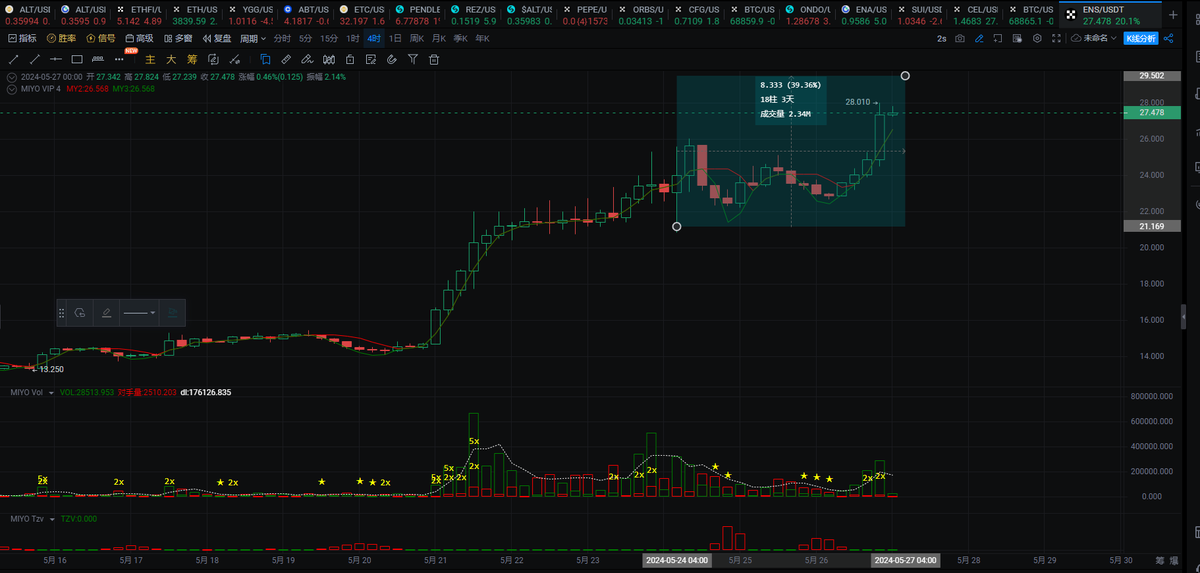This screenshot has width=1200, height=573.
Task: Click the save layout icon beside the gear
Action: pyautogui.click(x=1017, y=38)
